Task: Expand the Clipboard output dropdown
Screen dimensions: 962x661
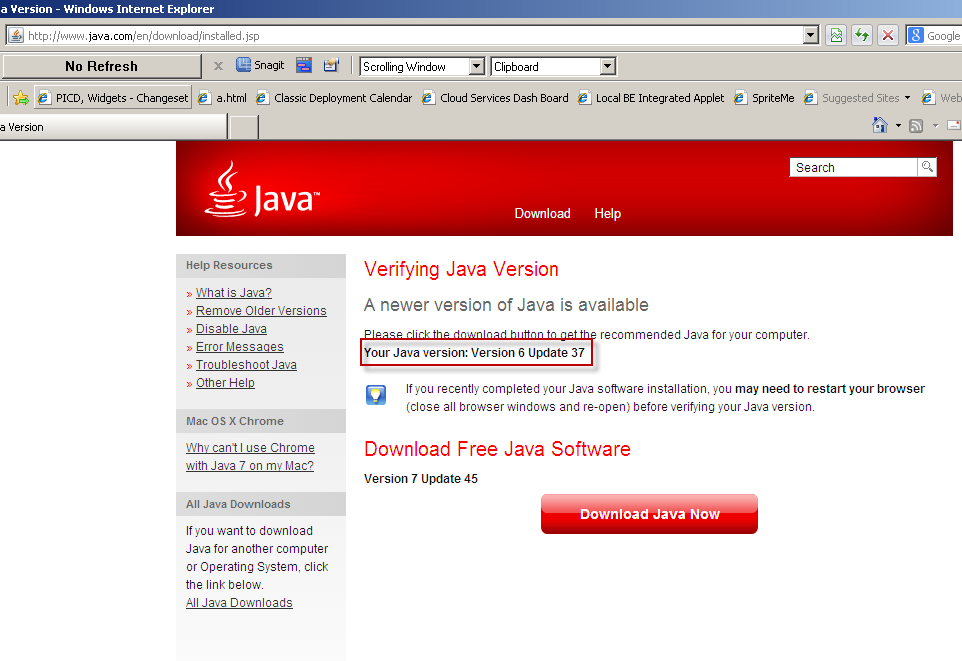Action: pyautogui.click(x=607, y=66)
